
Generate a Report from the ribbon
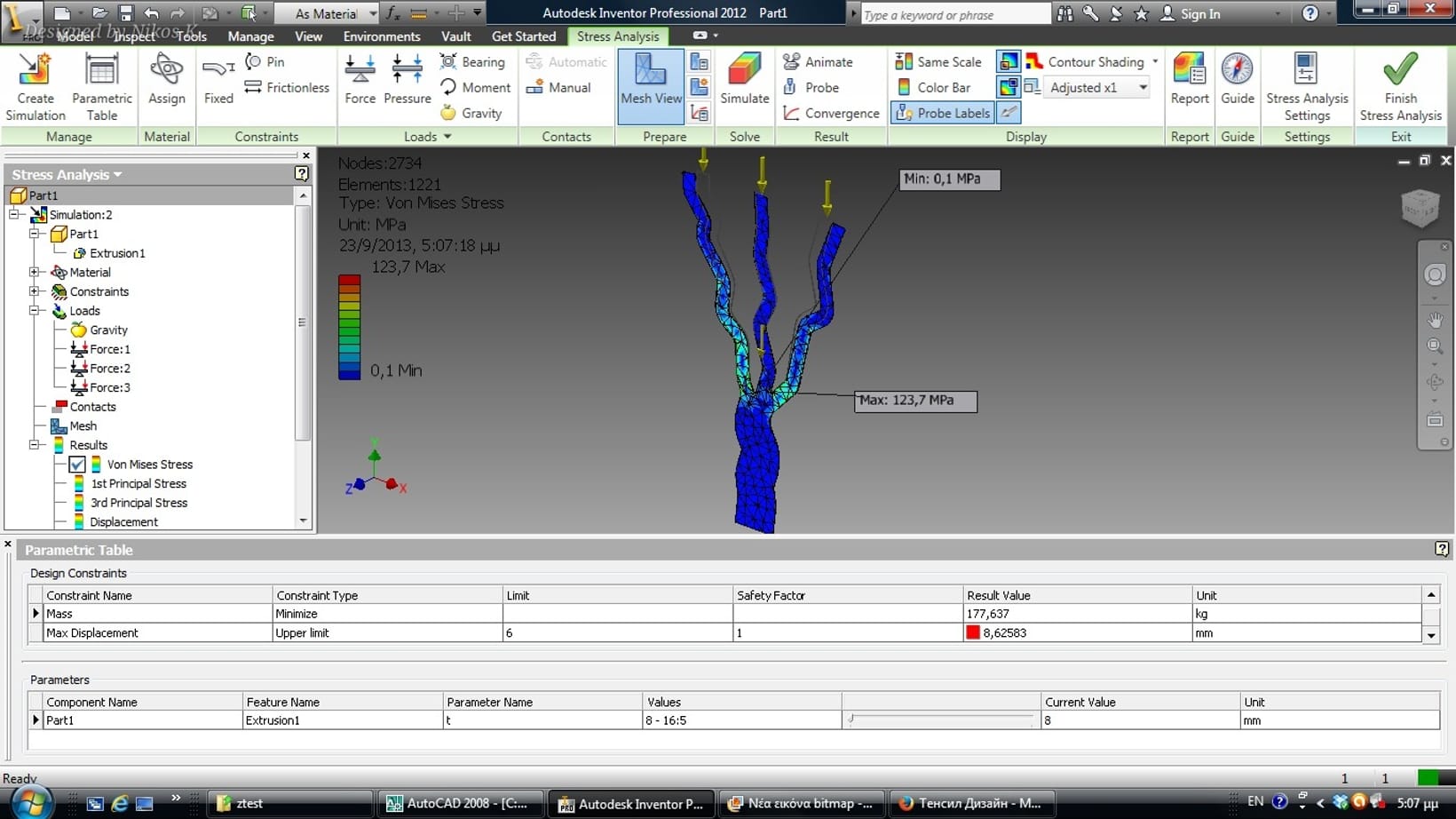1189,80
